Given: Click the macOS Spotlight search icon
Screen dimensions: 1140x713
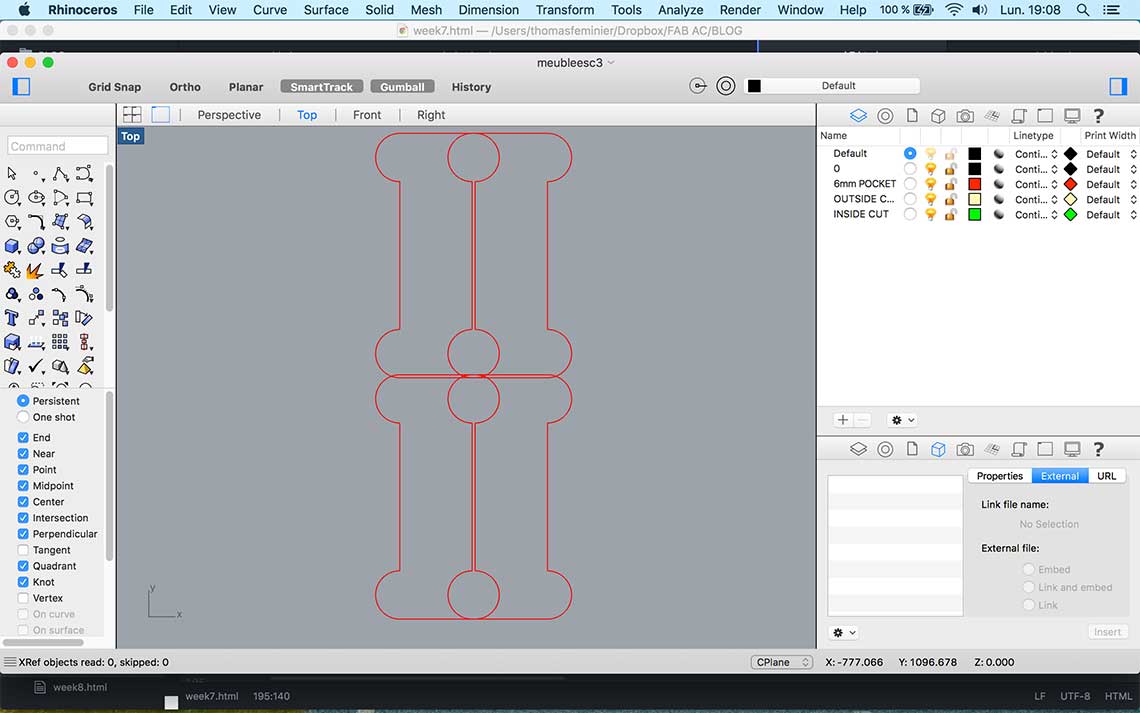Looking at the screenshot, I should (x=1083, y=10).
